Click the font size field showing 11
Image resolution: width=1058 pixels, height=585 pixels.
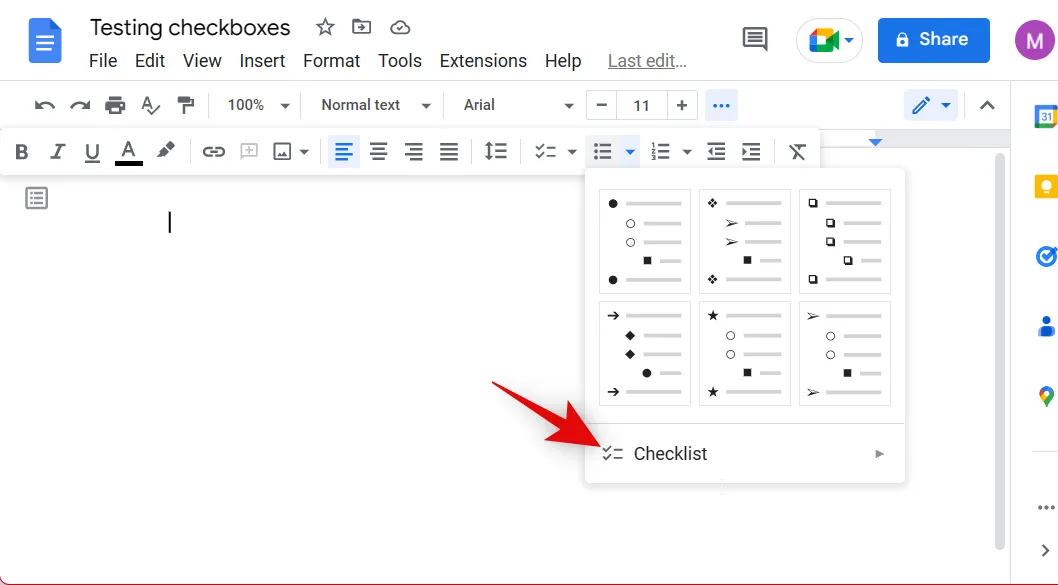[641, 105]
